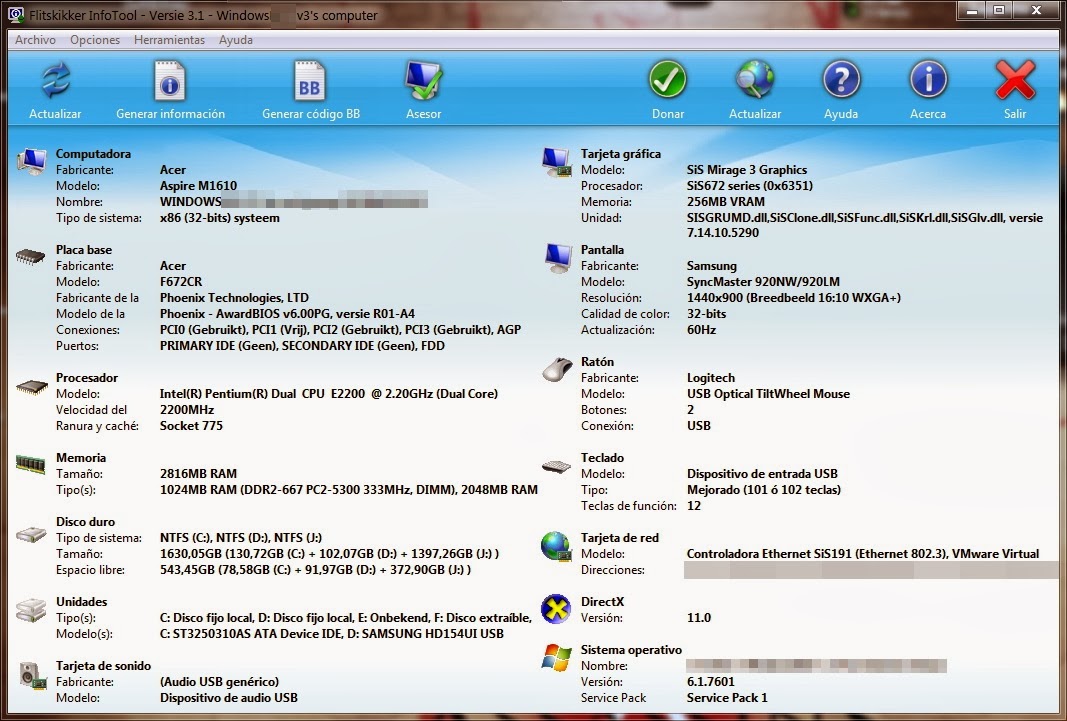Screen dimensions: 1067x721
Task: Click the red Salir exit icon
Action: click(x=1014, y=80)
